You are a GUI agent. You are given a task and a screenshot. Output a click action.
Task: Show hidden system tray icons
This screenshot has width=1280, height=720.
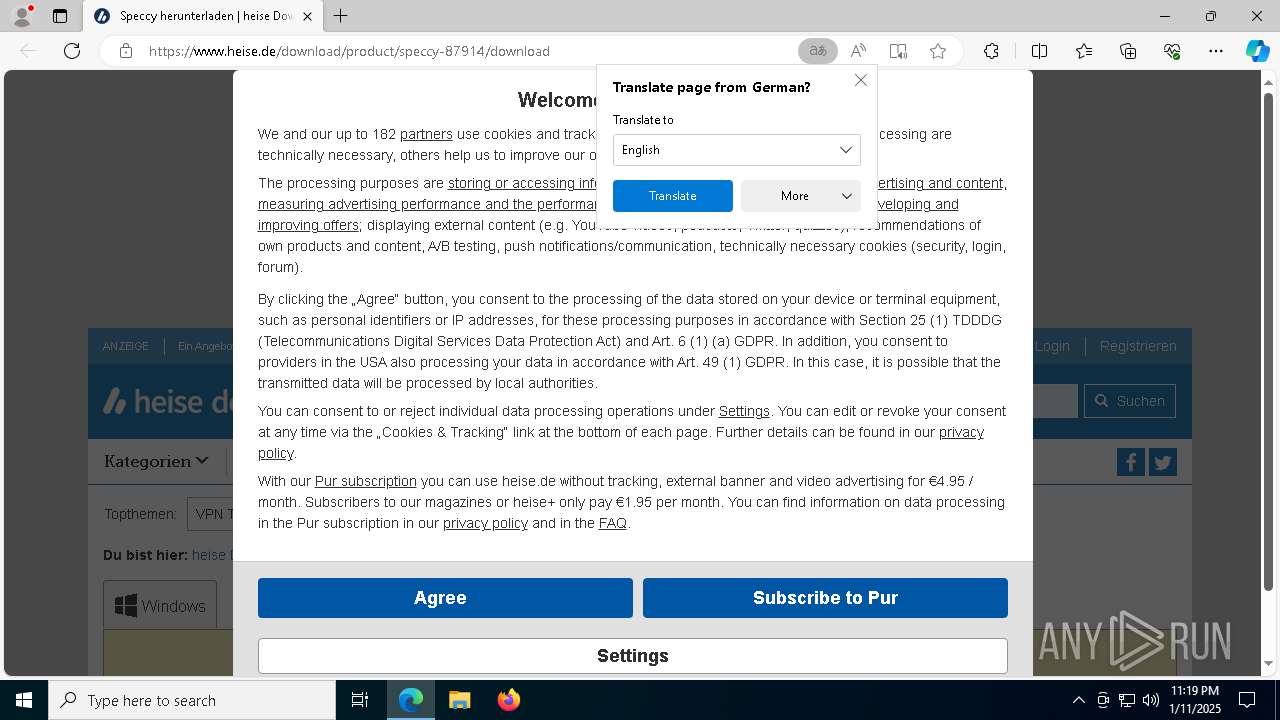(1078, 700)
